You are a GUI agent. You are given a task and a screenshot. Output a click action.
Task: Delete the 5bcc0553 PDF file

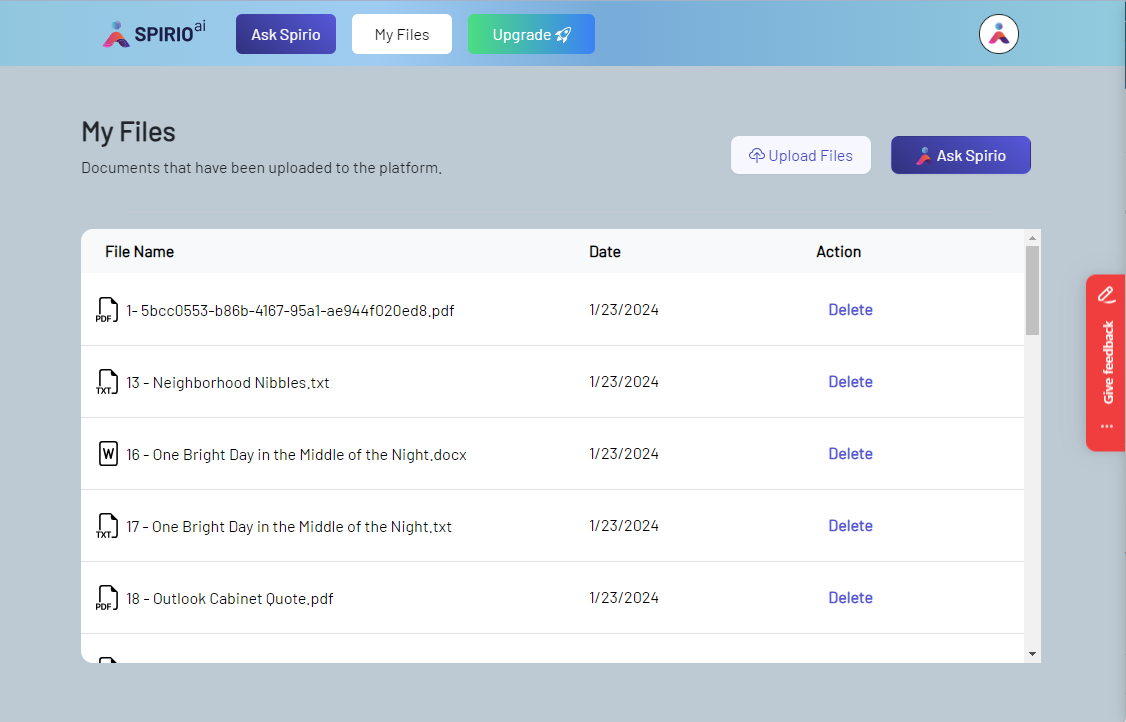850,310
